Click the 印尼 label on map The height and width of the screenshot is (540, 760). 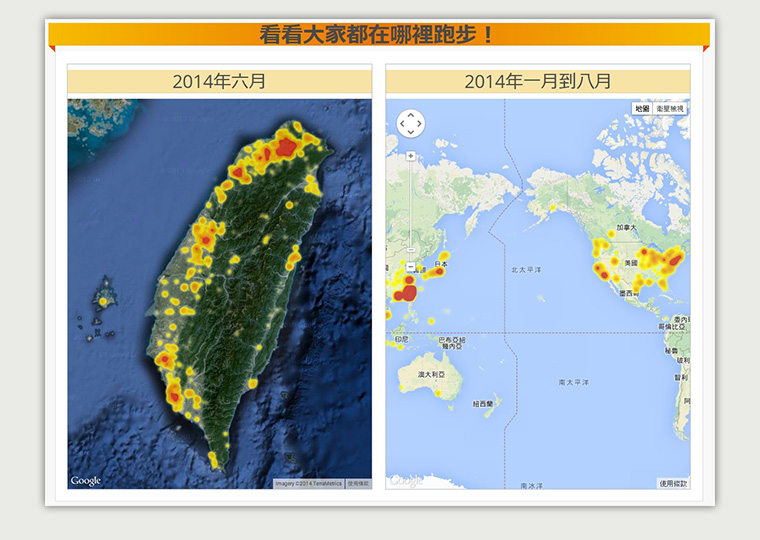pos(402,339)
